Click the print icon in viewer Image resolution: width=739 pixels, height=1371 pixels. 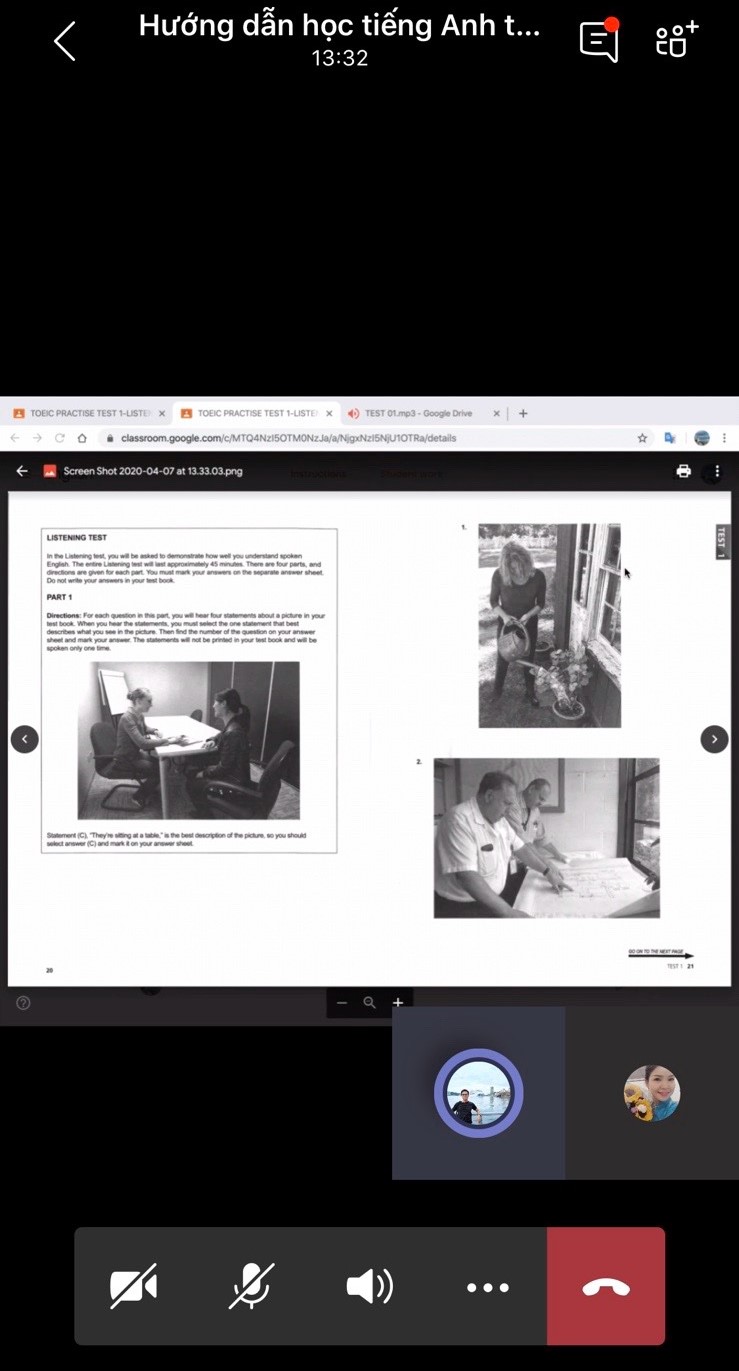683,471
